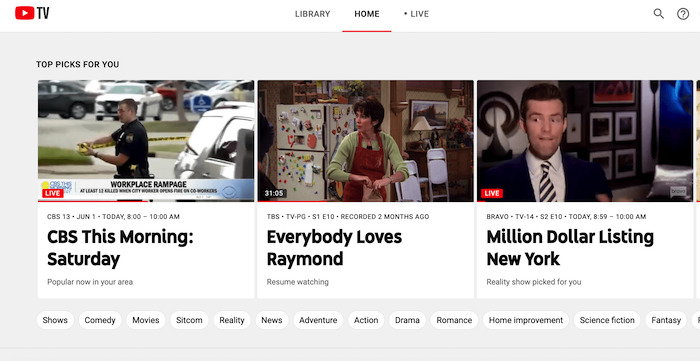The image size is (700, 361).
Task: Click 'Reality show picked for you' text
Action: tap(534, 282)
